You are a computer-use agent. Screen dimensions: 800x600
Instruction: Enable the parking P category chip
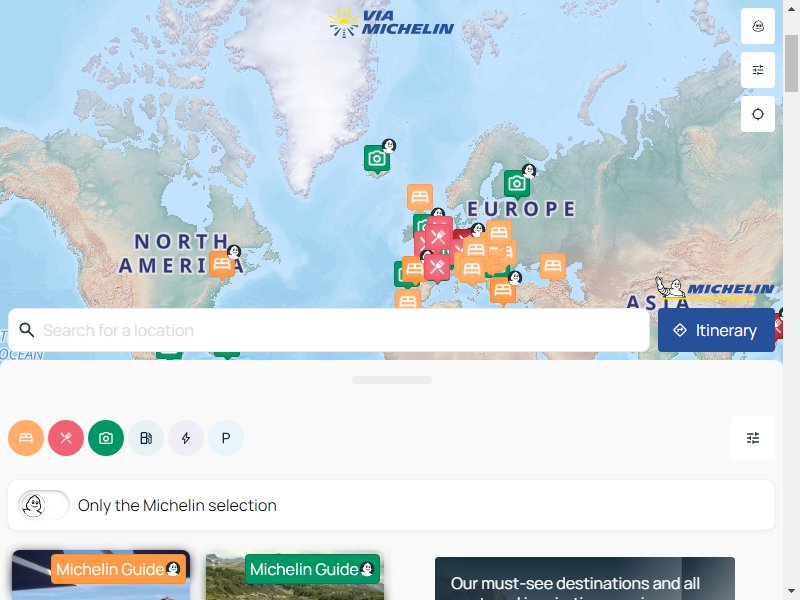click(x=226, y=438)
